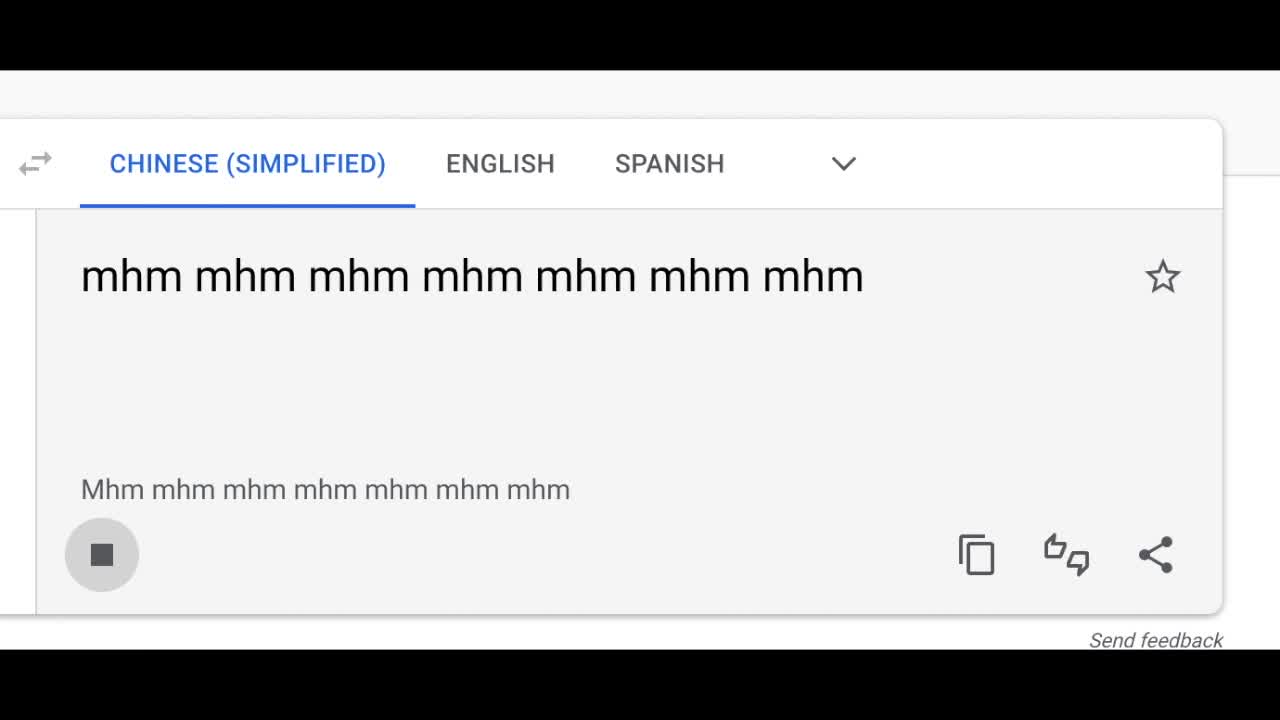Open the Send feedback link
The image size is (1280, 720).
pyautogui.click(x=1155, y=640)
